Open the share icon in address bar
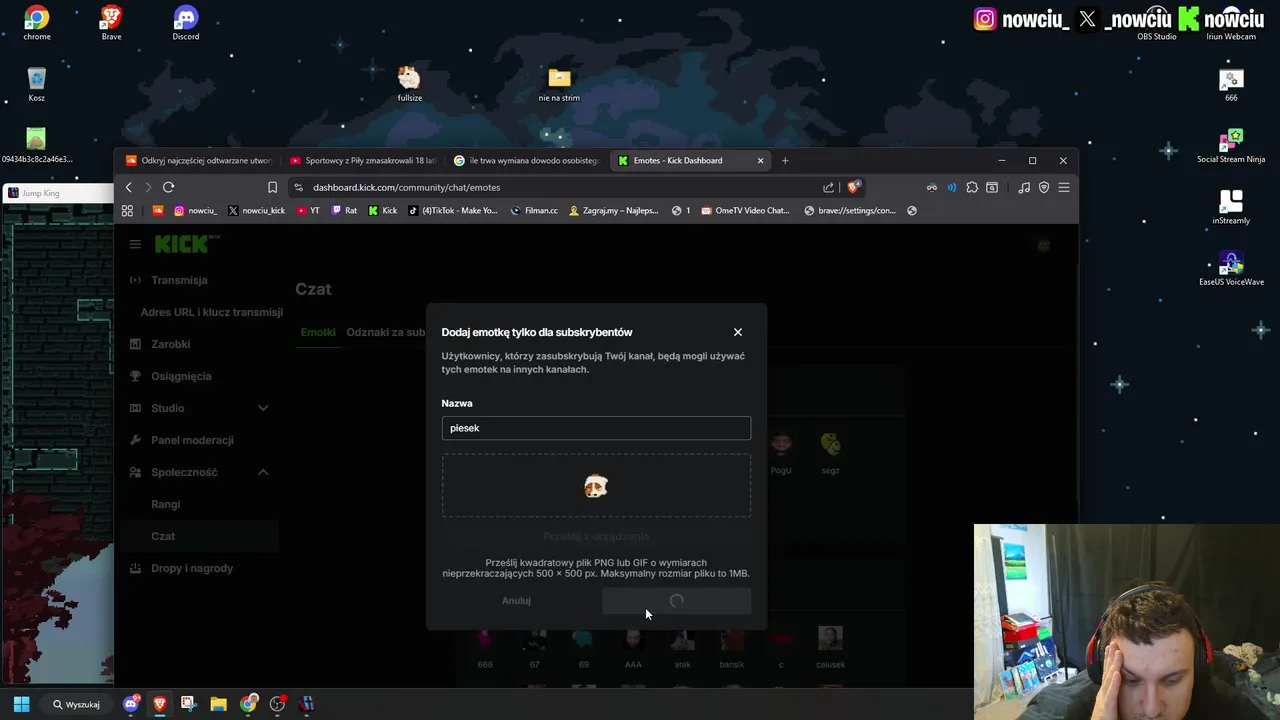1280x720 pixels. tap(828, 187)
